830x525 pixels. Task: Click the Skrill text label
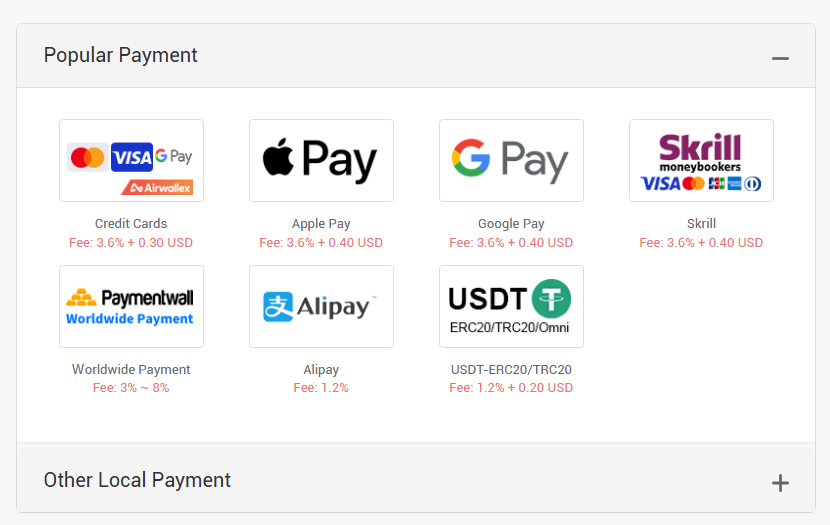click(x=701, y=224)
